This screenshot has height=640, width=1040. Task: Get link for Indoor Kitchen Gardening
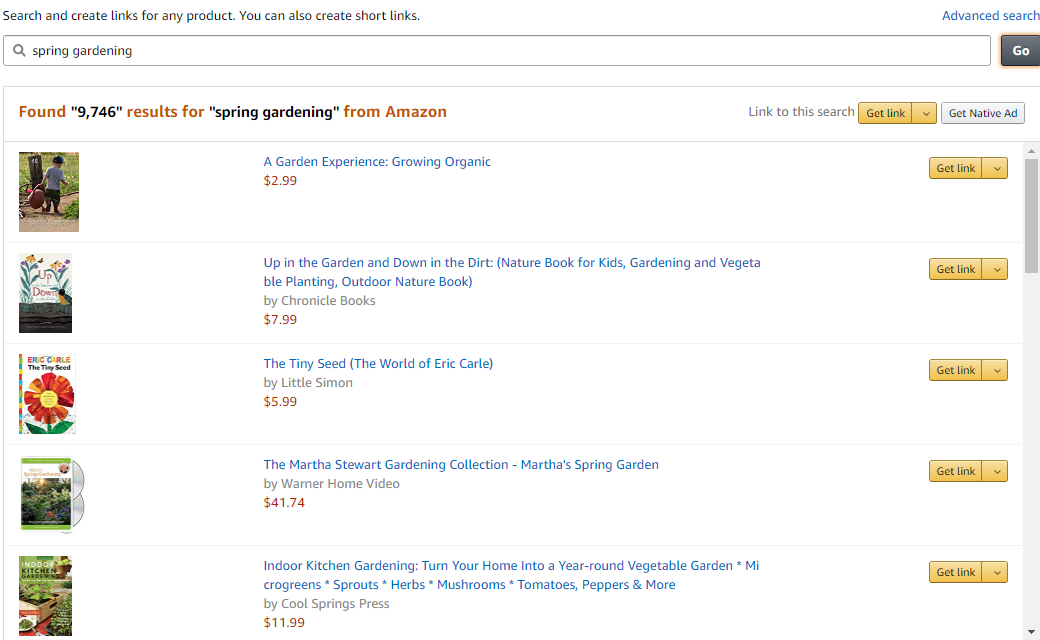[x=955, y=572]
